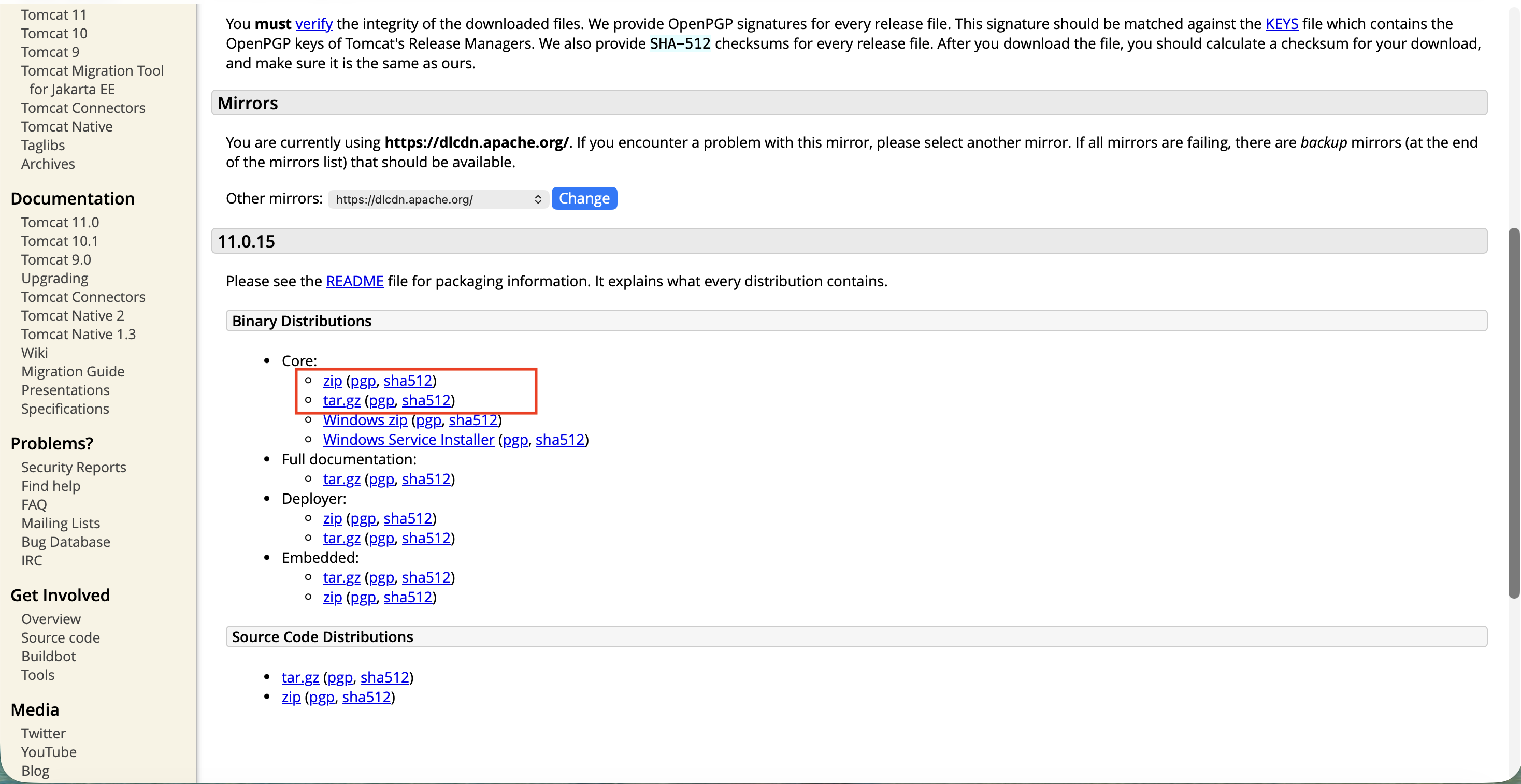Open the KEYS file link

tap(1281, 24)
